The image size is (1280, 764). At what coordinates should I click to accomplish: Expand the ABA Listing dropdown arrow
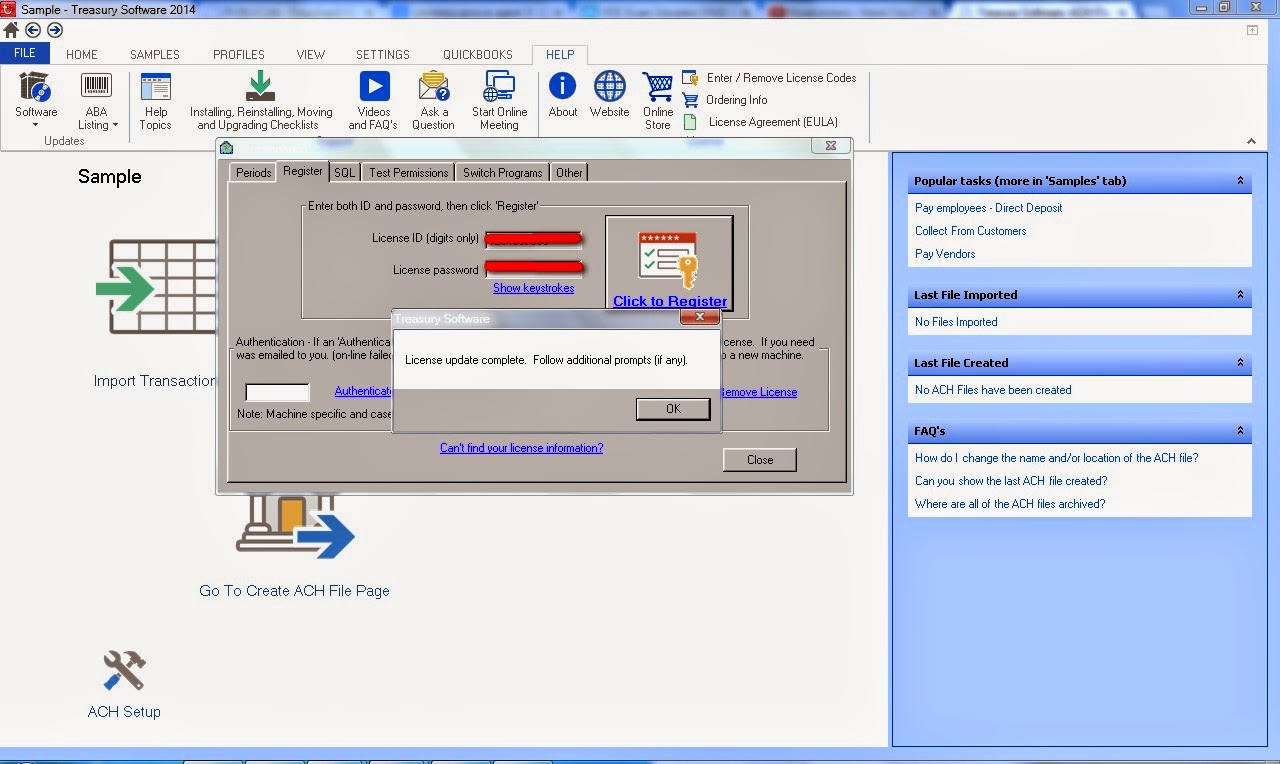[x=115, y=125]
